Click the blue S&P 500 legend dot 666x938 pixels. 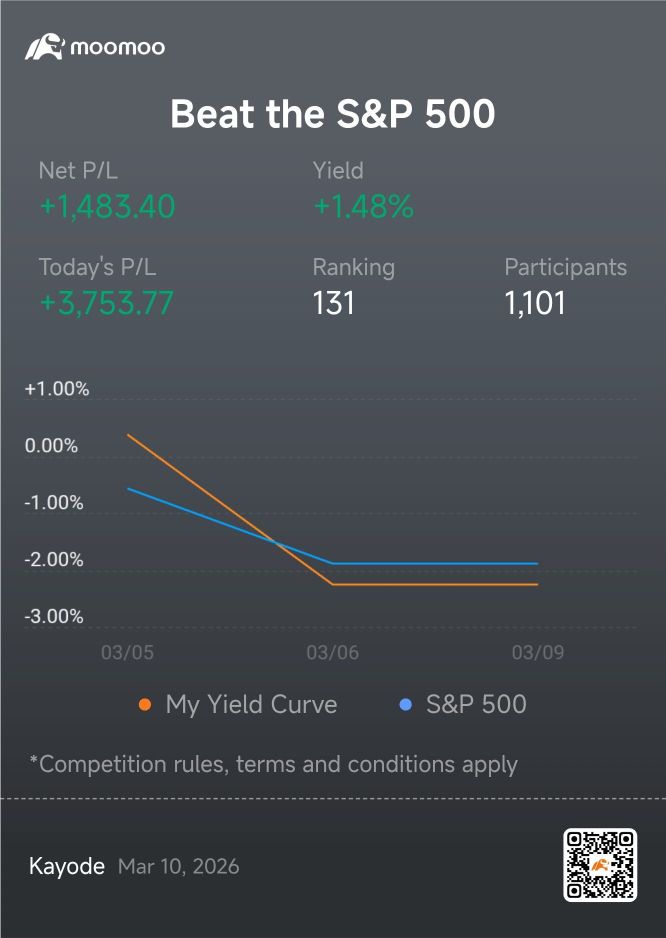[405, 705]
